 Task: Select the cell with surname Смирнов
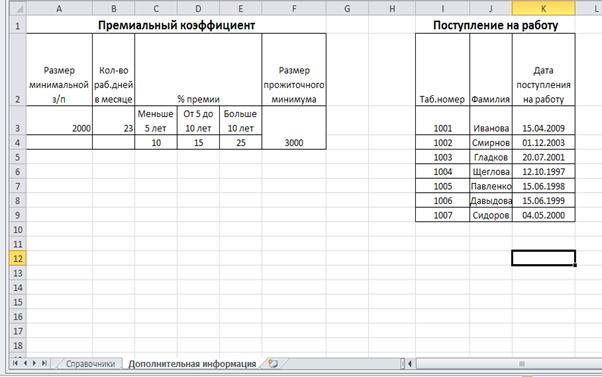pos(491,142)
